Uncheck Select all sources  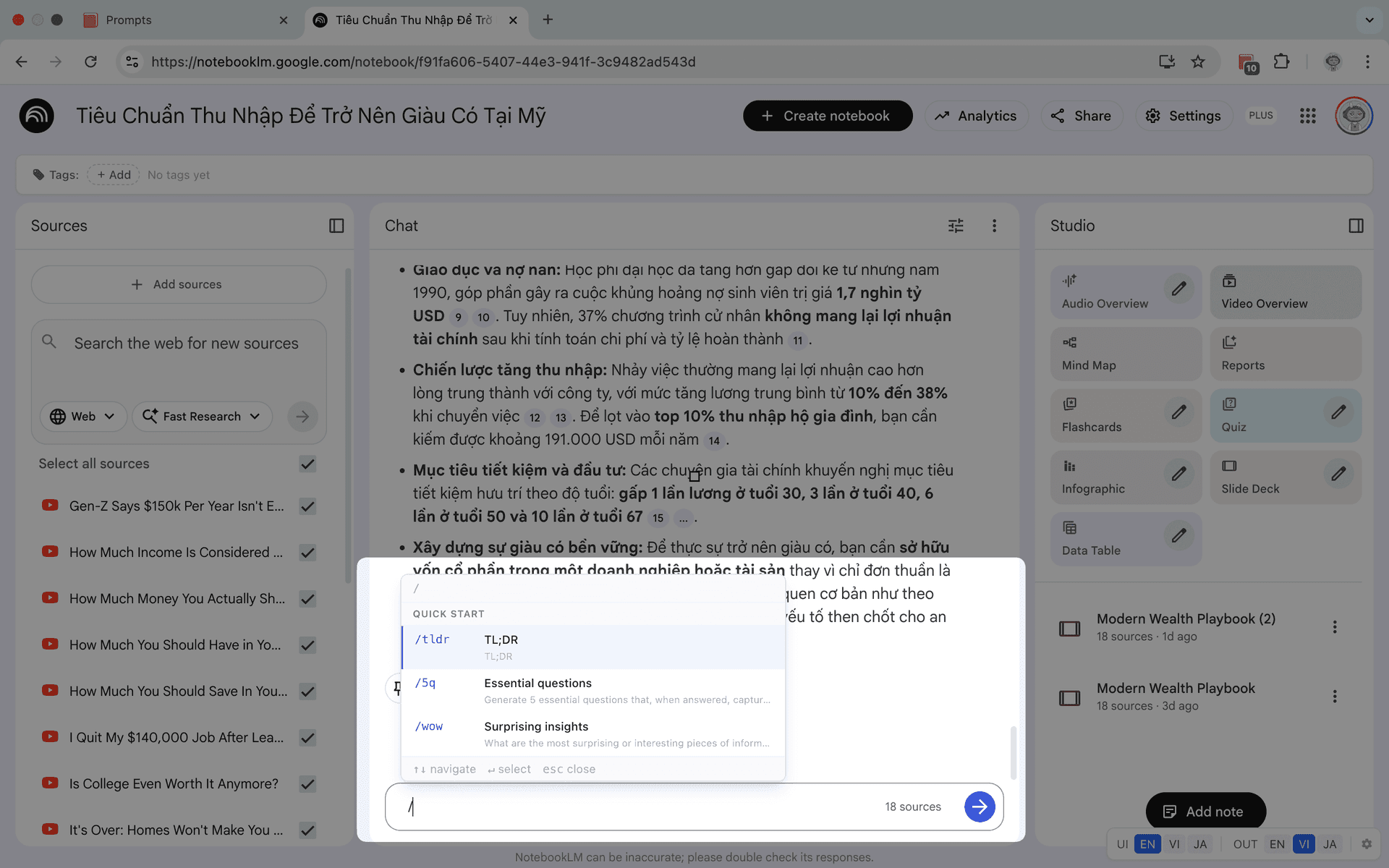coord(307,464)
